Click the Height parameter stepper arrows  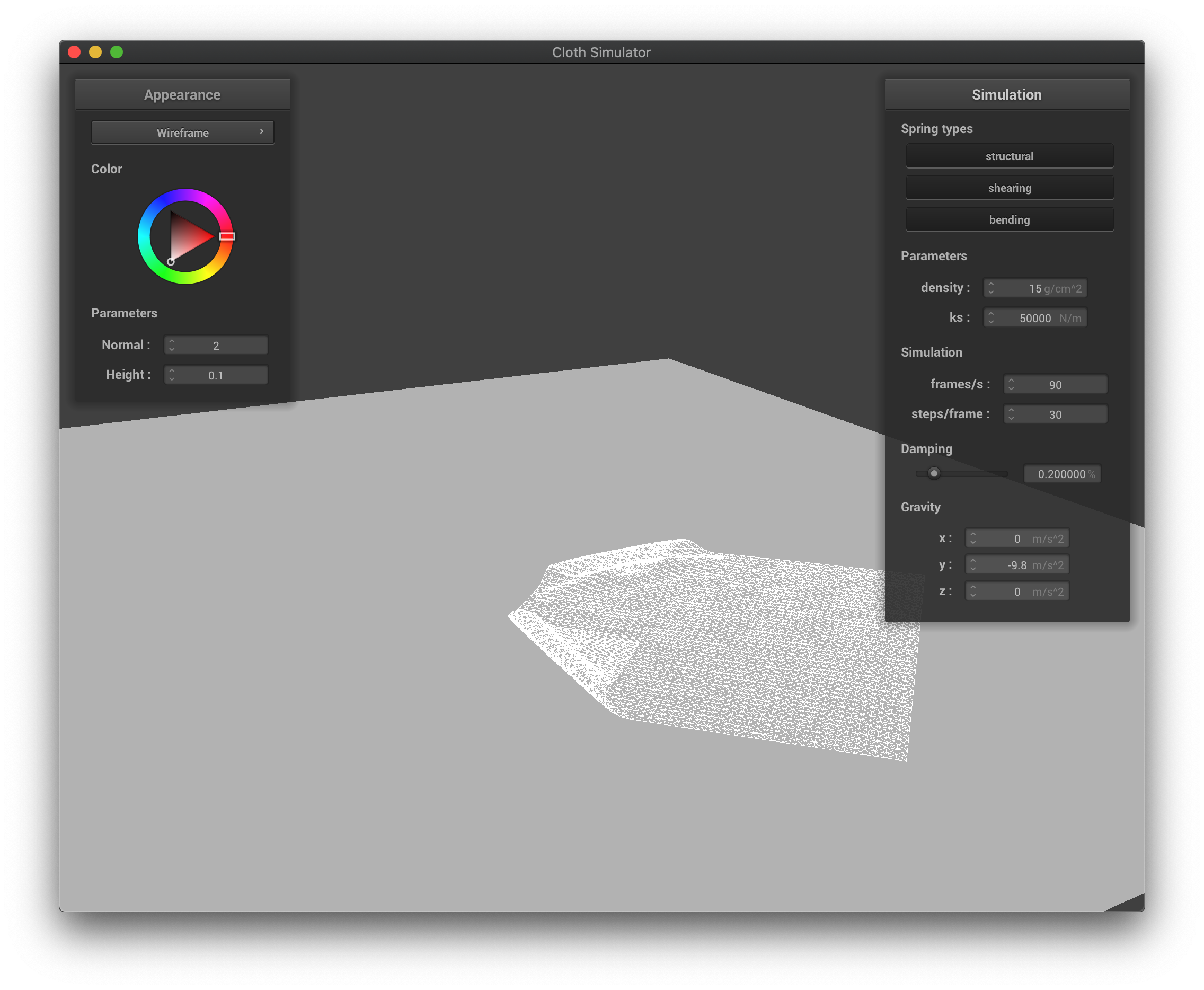[172, 375]
